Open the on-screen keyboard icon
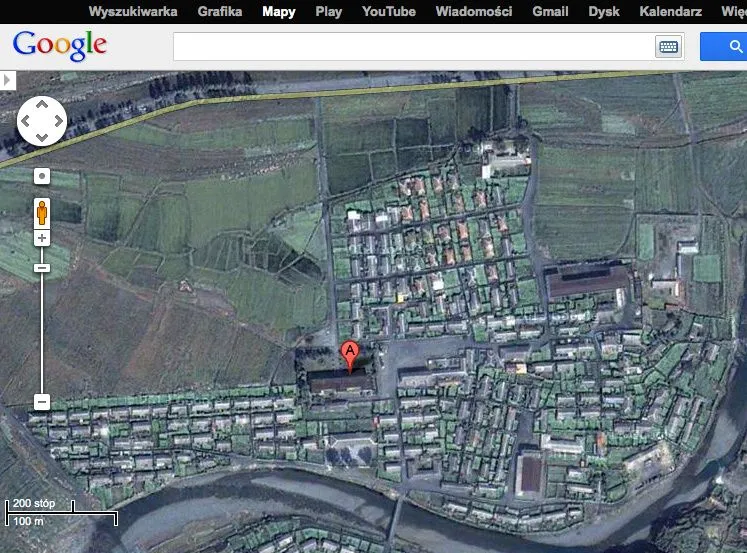Screen dimensions: 747x553 pos(667,46)
